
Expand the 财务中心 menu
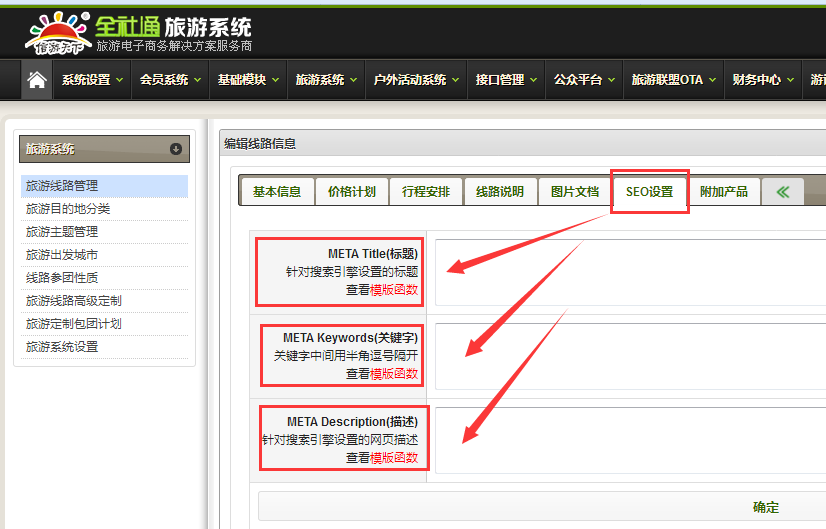(x=761, y=80)
